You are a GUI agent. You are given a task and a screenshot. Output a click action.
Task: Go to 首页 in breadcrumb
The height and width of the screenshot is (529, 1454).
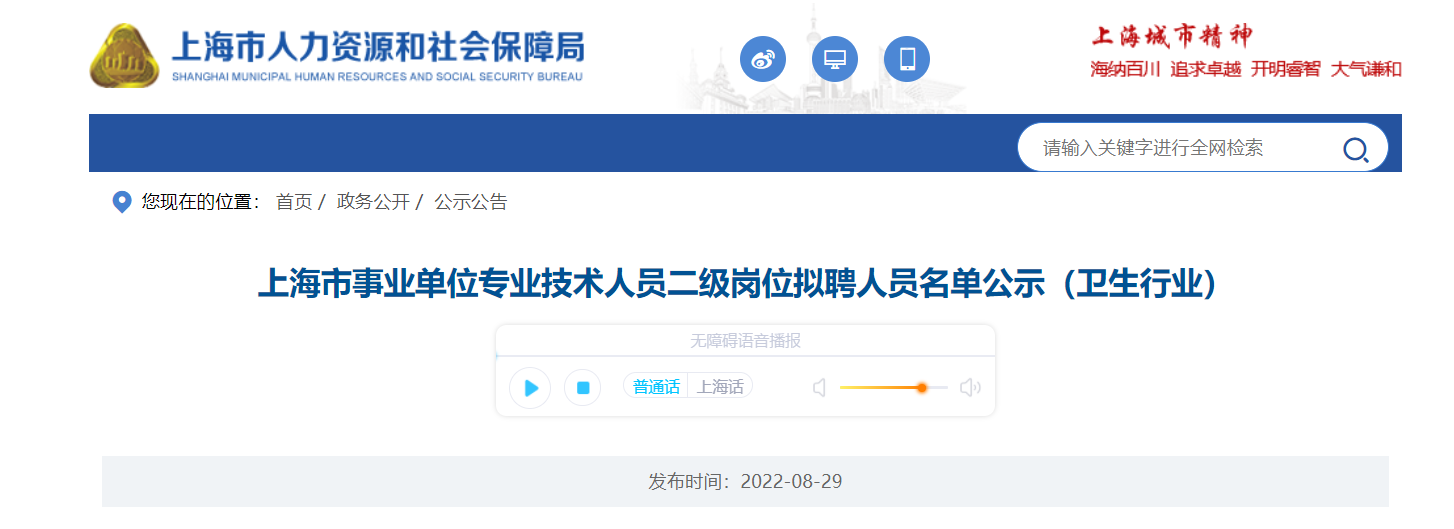point(294,202)
